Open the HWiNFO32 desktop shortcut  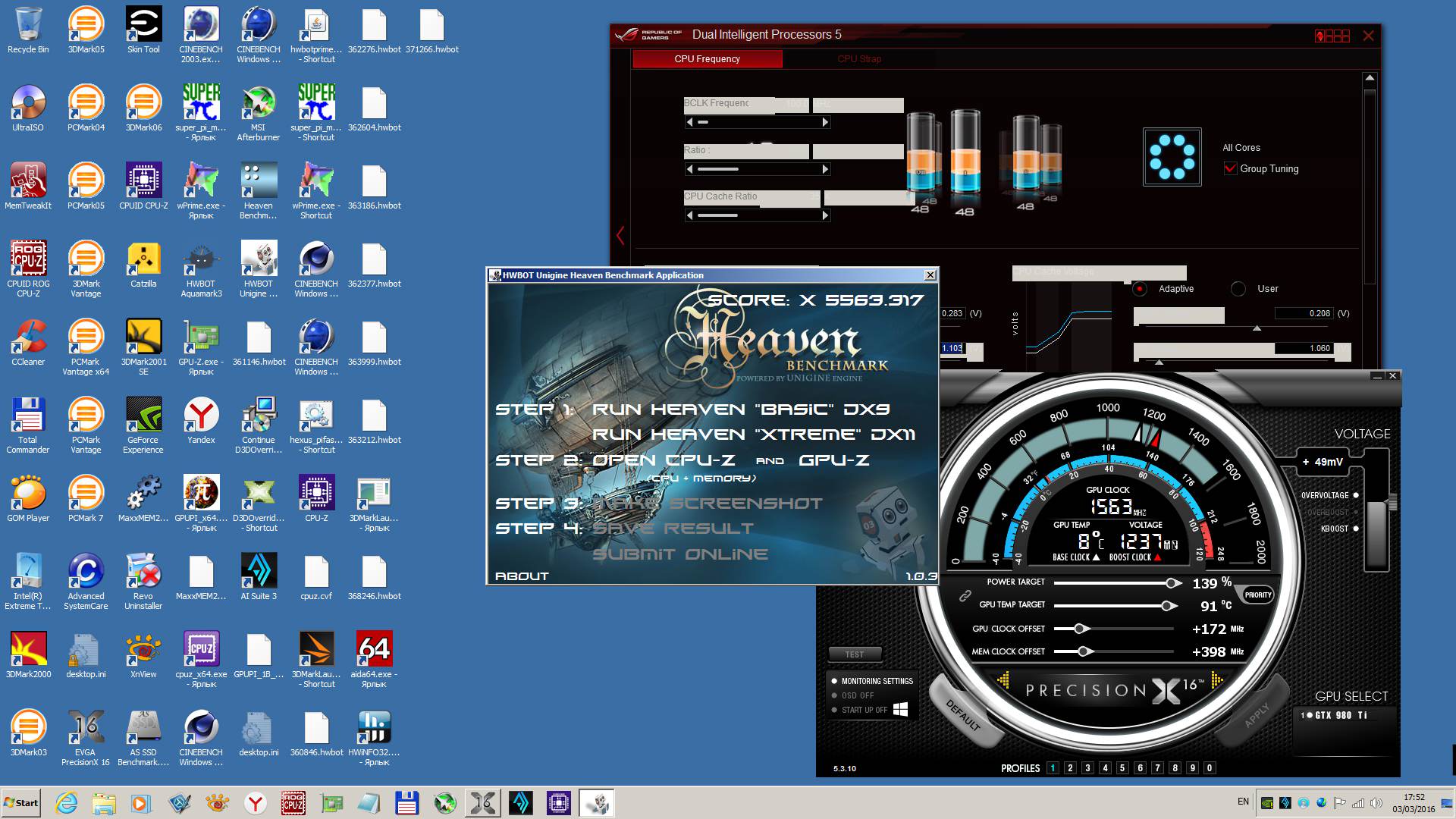(x=374, y=738)
